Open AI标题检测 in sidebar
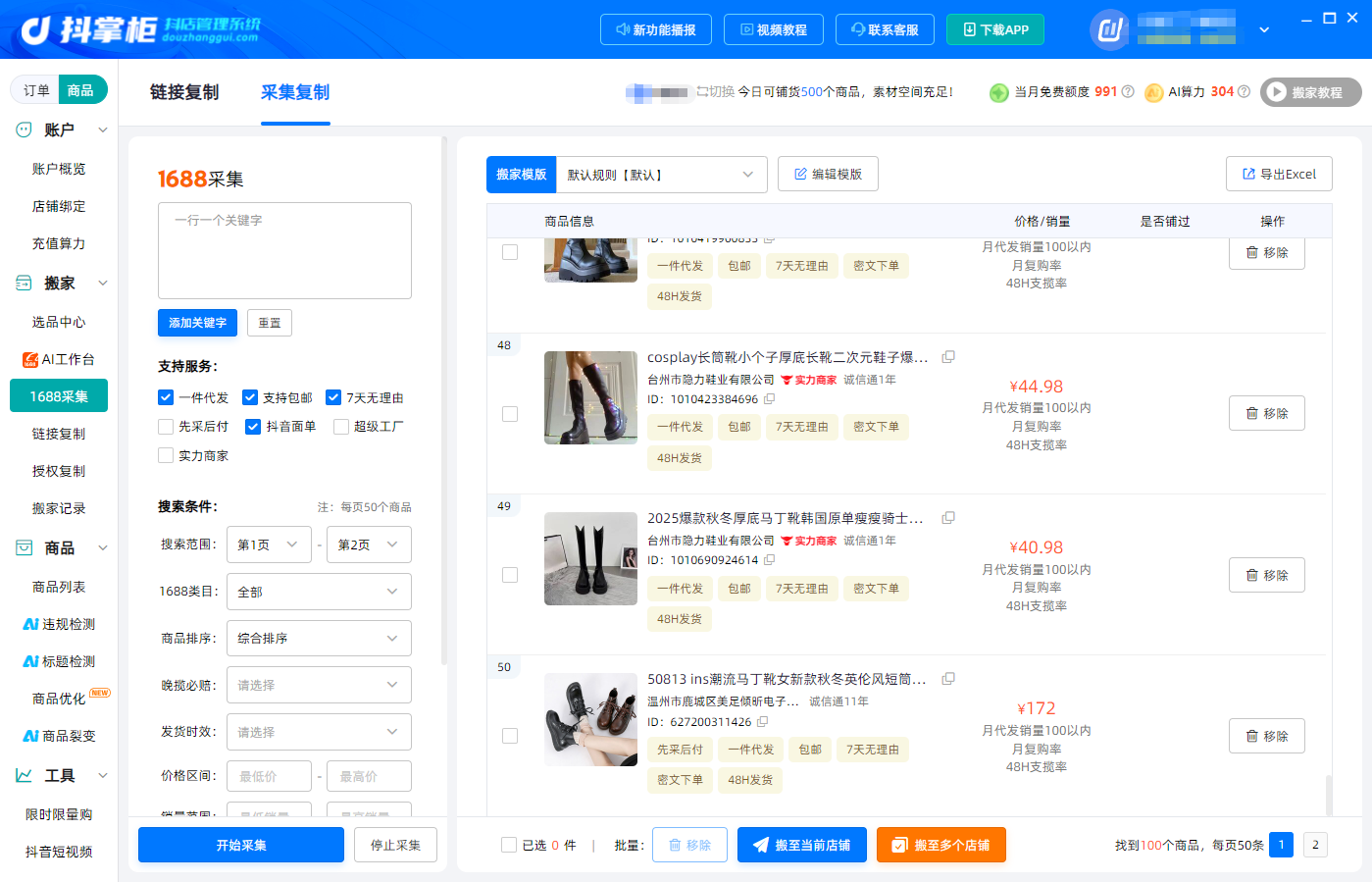 pyautogui.click(x=59, y=661)
